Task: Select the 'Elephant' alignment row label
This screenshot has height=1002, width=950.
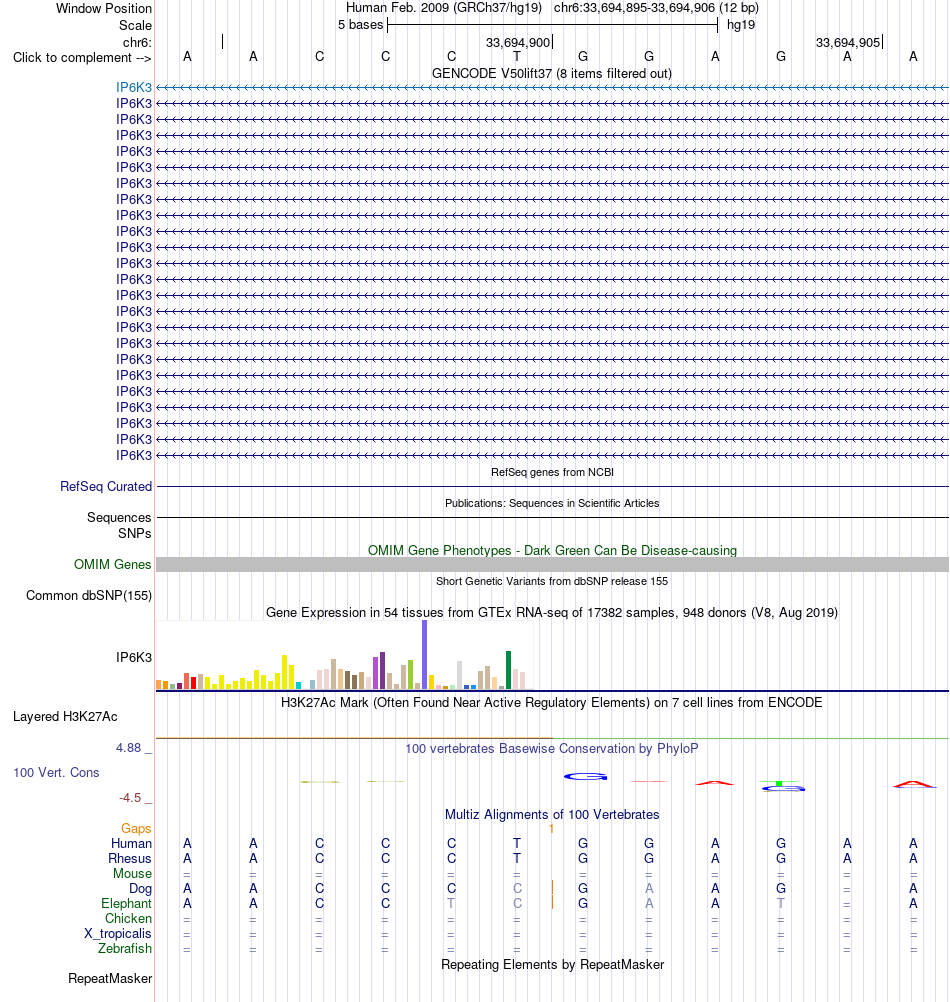Action: tap(126, 904)
